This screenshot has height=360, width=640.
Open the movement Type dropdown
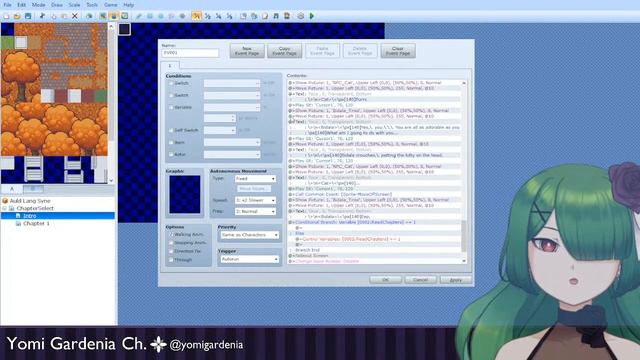[256, 179]
